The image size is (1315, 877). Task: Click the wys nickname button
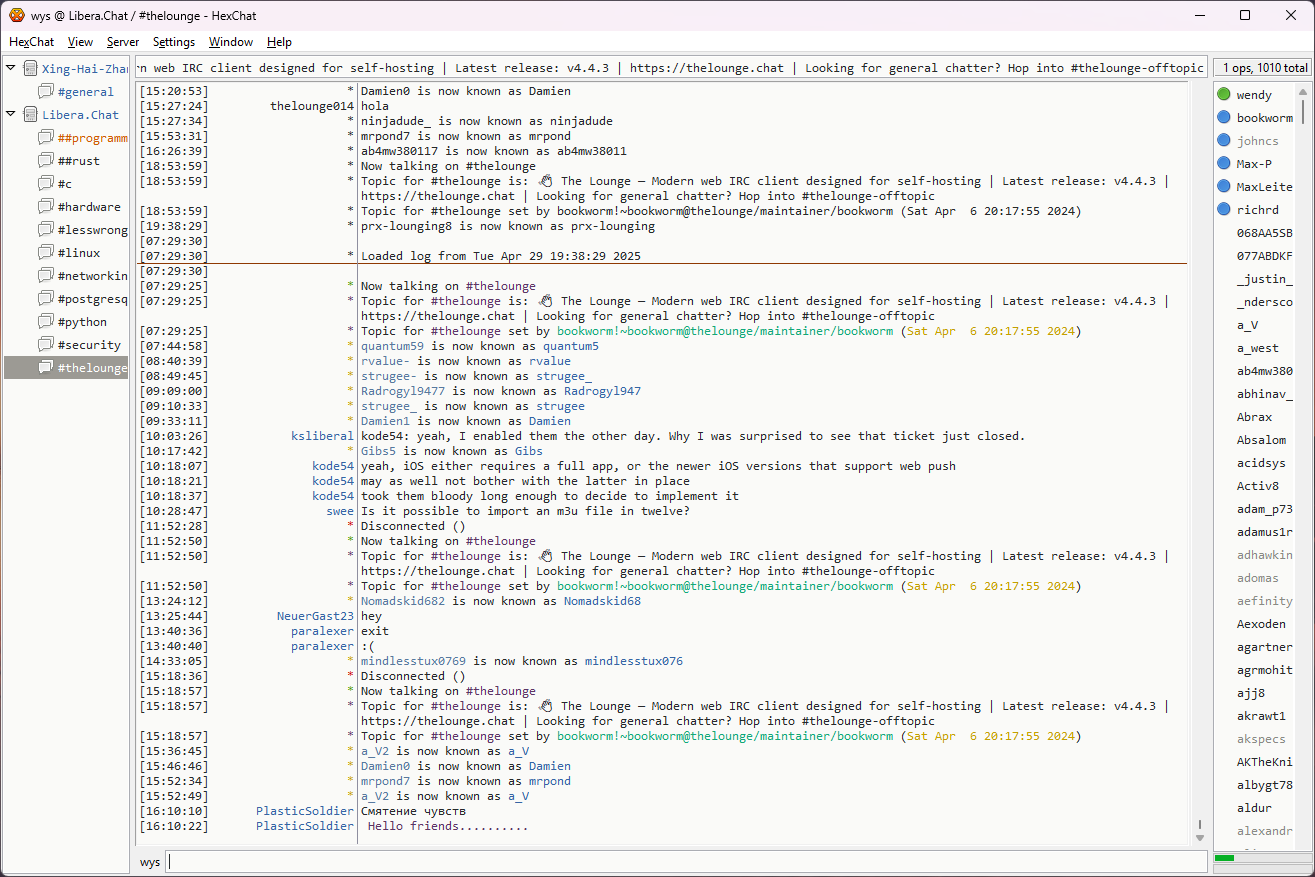149,862
